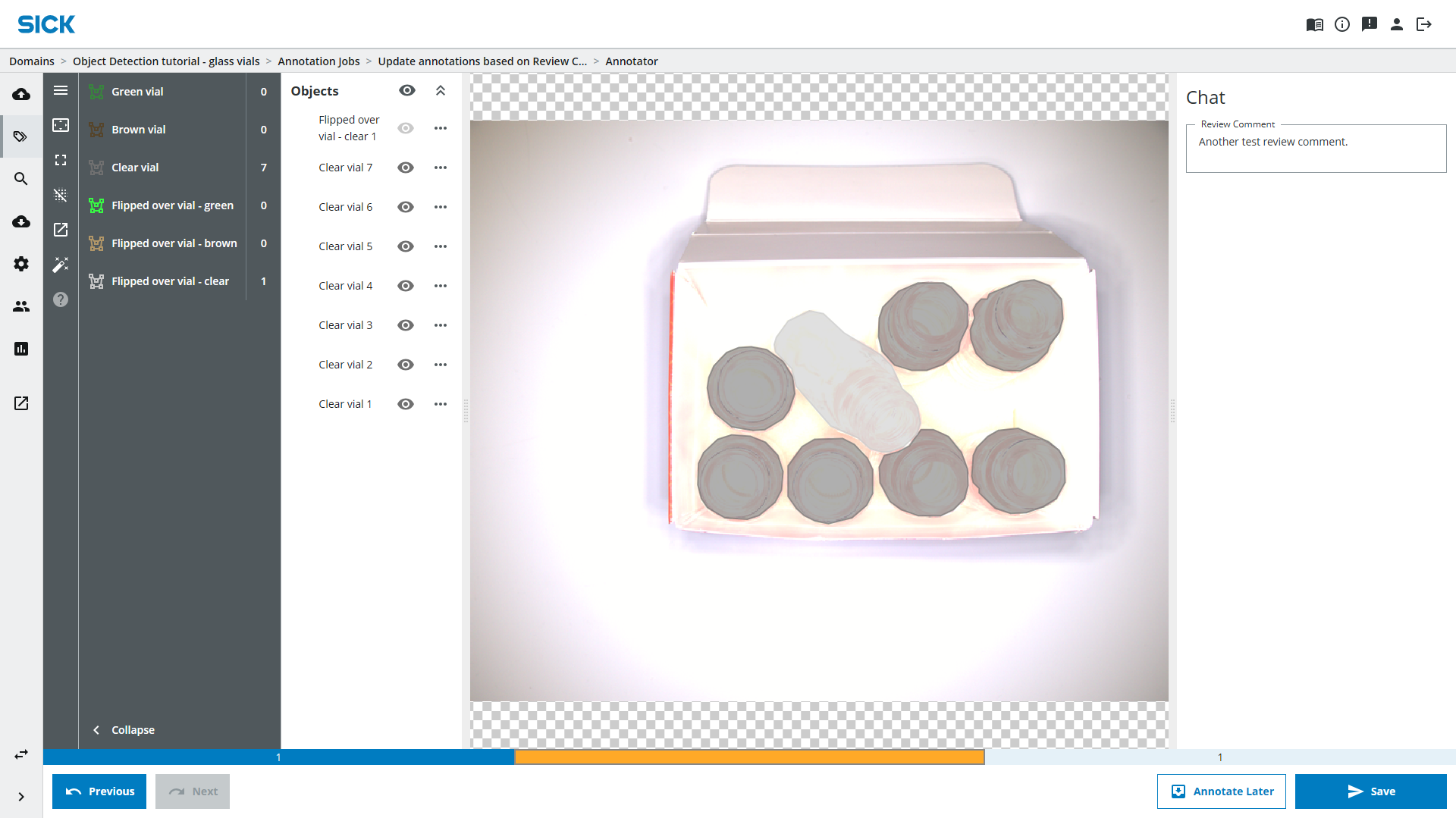The image size is (1456, 818).
Task: Click the log out icon
Action: pos(1423,24)
